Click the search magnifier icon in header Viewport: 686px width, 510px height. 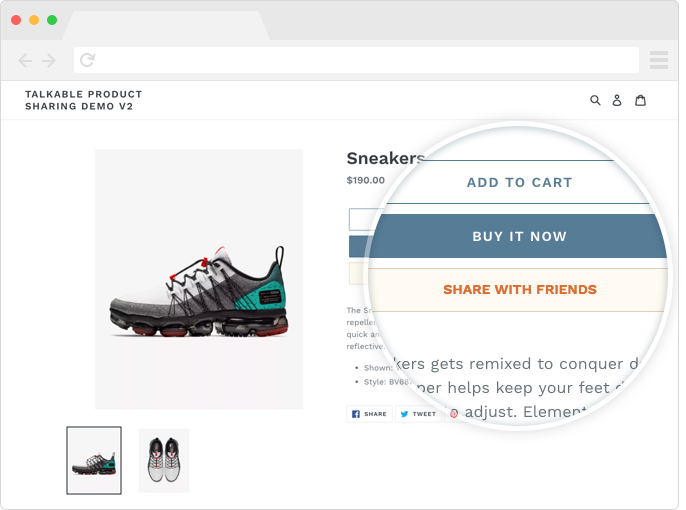tap(595, 100)
